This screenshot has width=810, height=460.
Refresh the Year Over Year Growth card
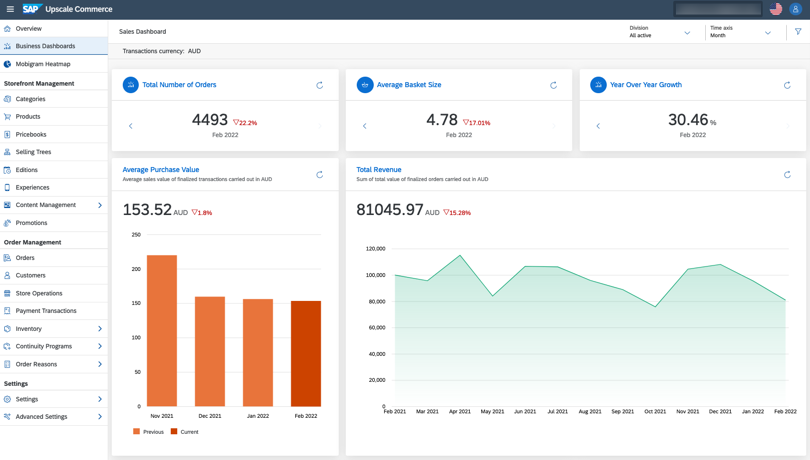(x=787, y=85)
